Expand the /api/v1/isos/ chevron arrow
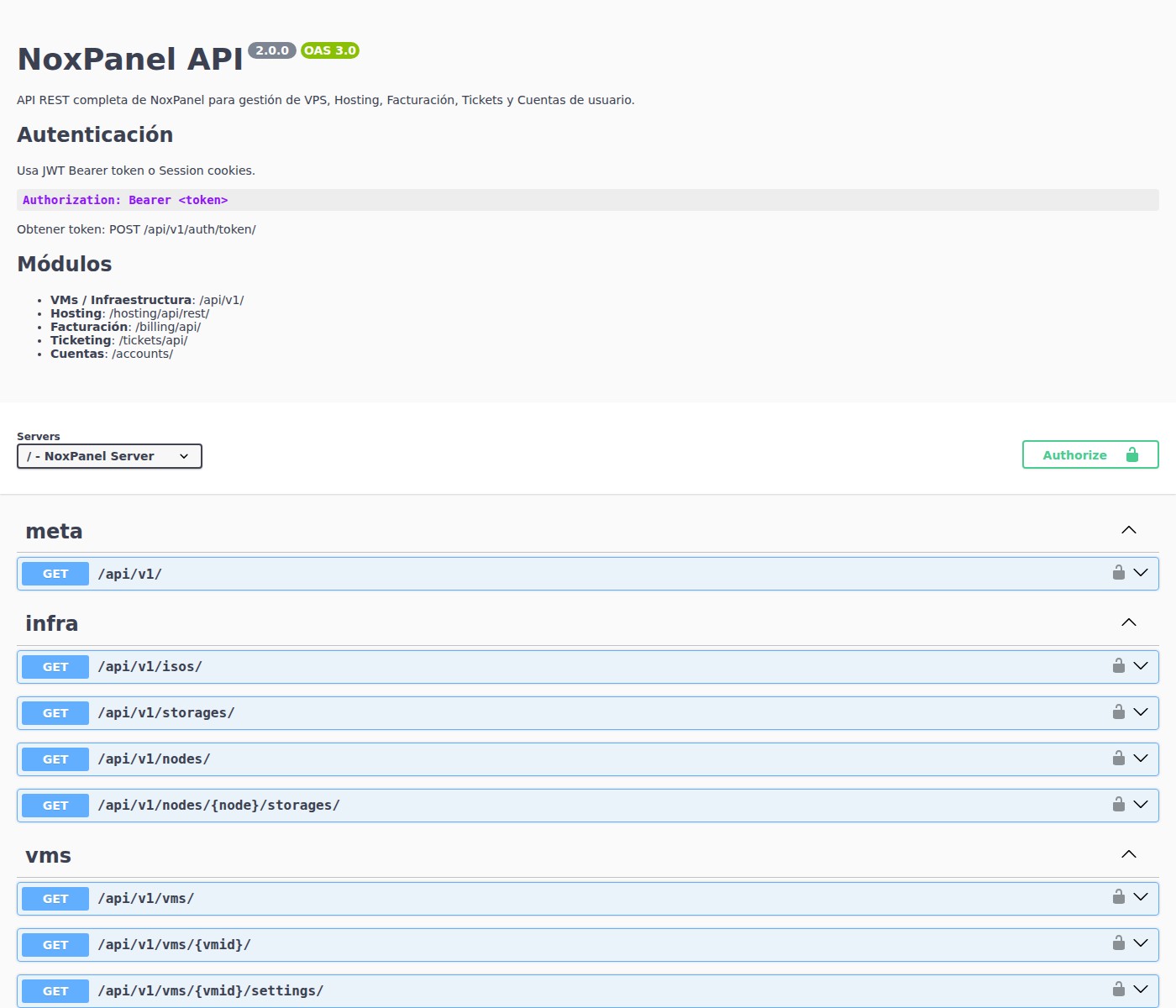The width and height of the screenshot is (1176, 1008). pos(1141,666)
